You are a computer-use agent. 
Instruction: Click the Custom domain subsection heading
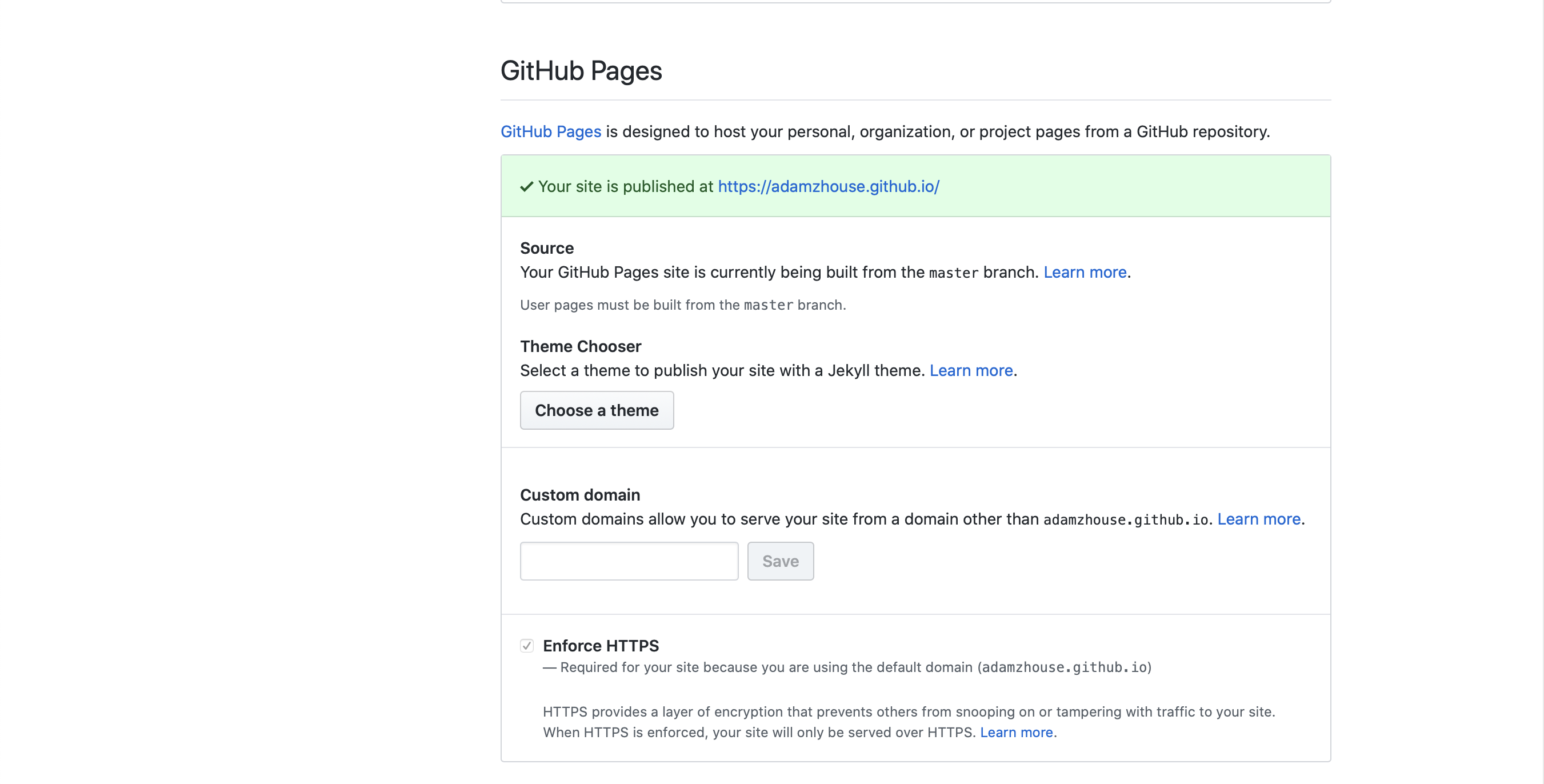579,495
